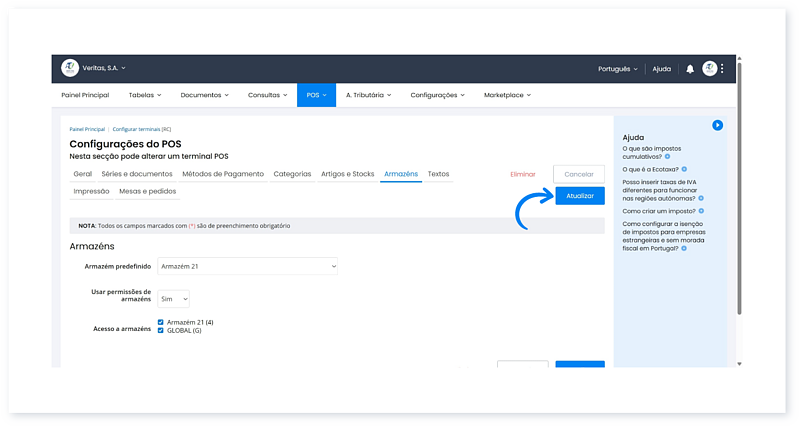Switch to the Textos tab
The width and height of the screenshot is (800, 427).
(438, 174)
